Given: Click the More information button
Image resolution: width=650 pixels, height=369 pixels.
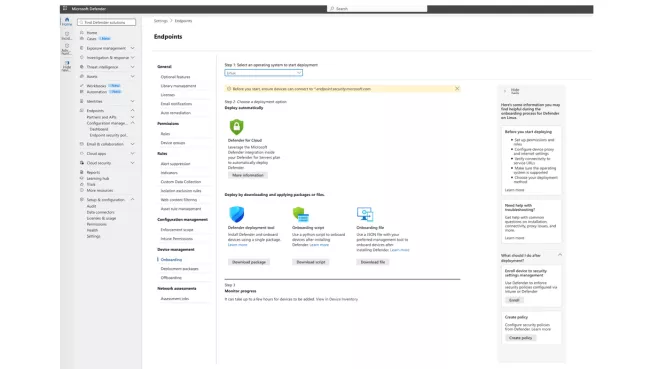Looking at the screenshot, I should pos(248,175).
